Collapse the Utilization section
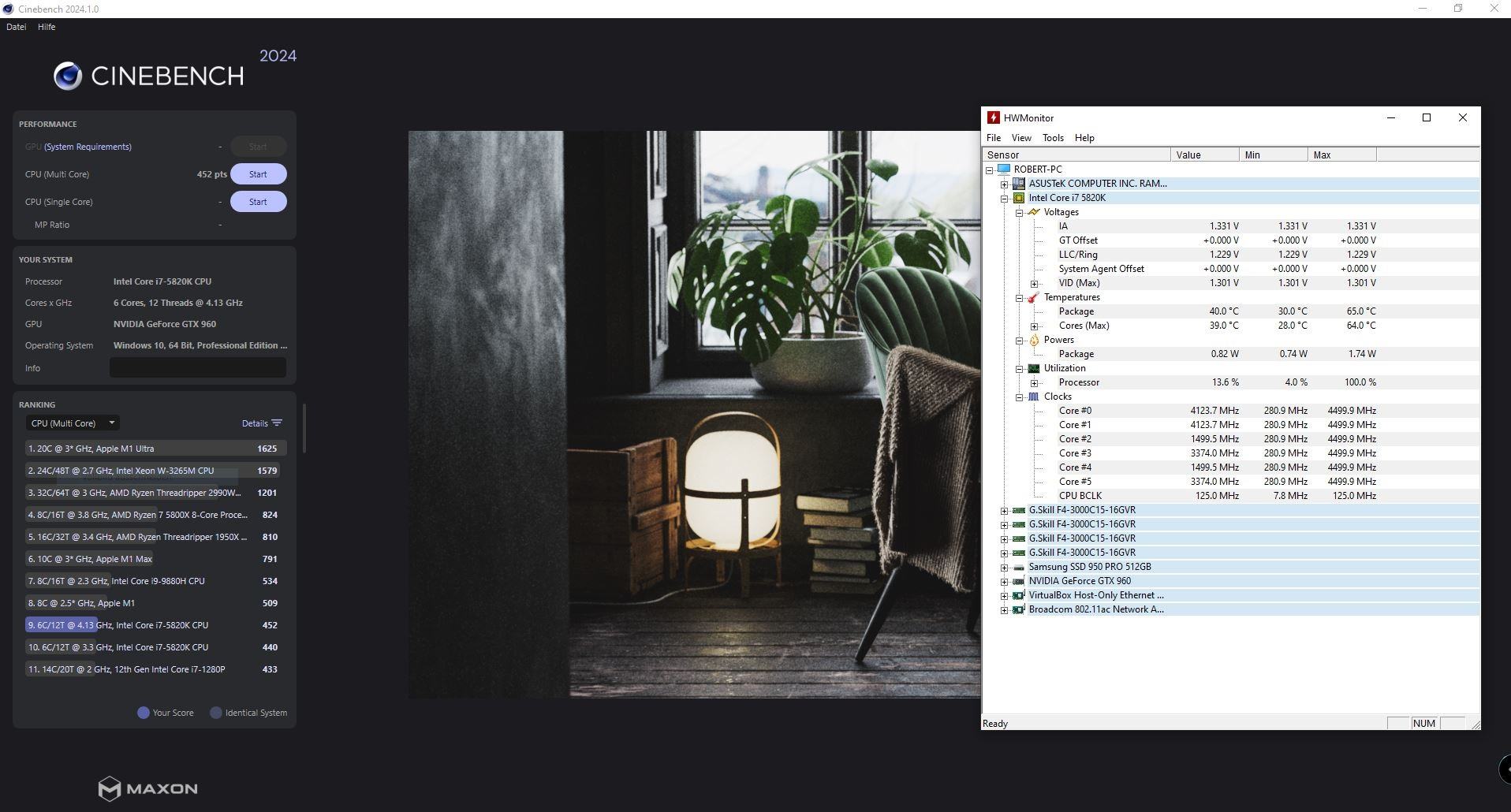Viewport: 1511px width, 812px height. point(1020,368)
